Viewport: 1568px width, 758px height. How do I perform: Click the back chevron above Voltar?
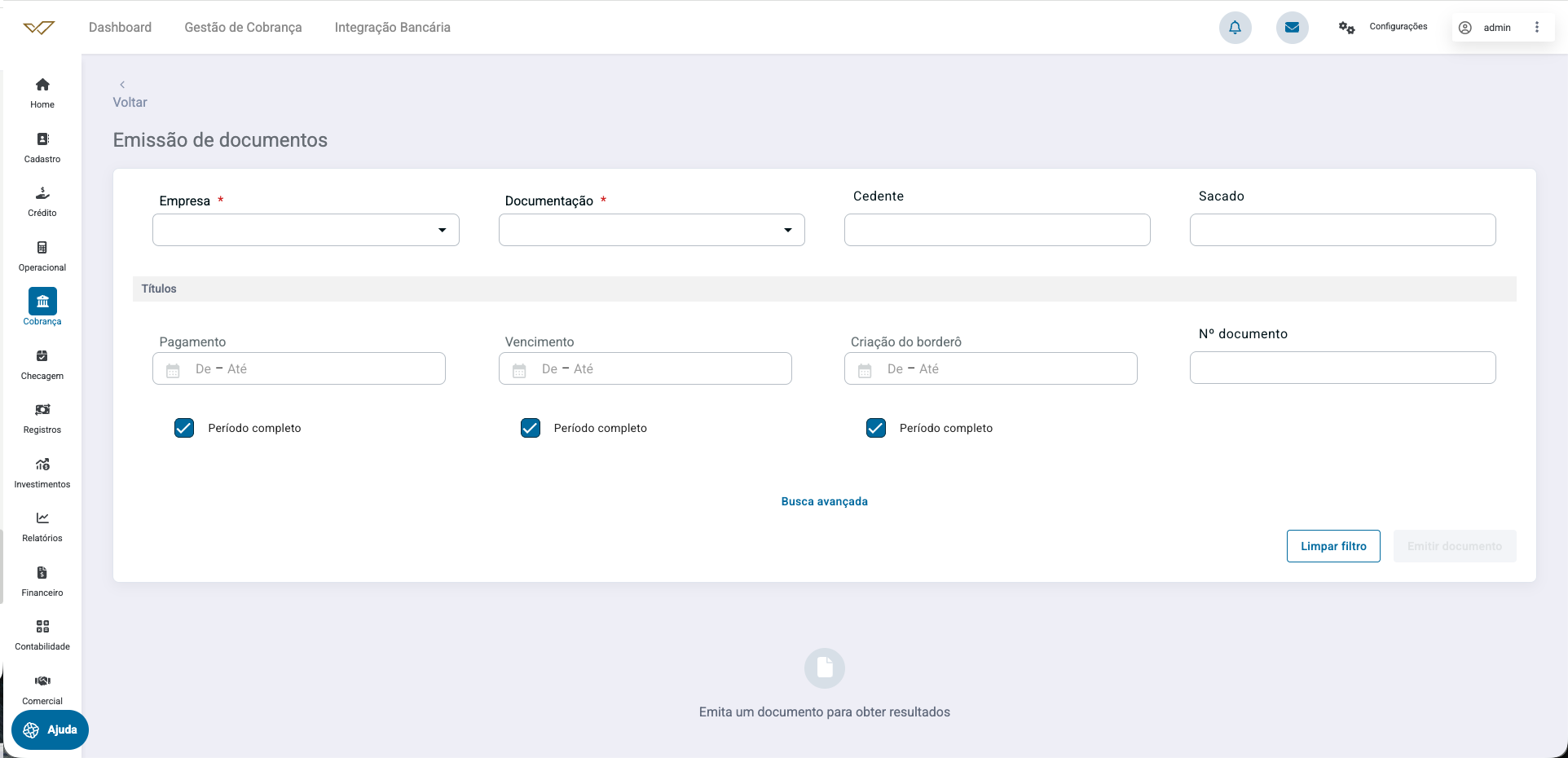click(x=122, y=85)
